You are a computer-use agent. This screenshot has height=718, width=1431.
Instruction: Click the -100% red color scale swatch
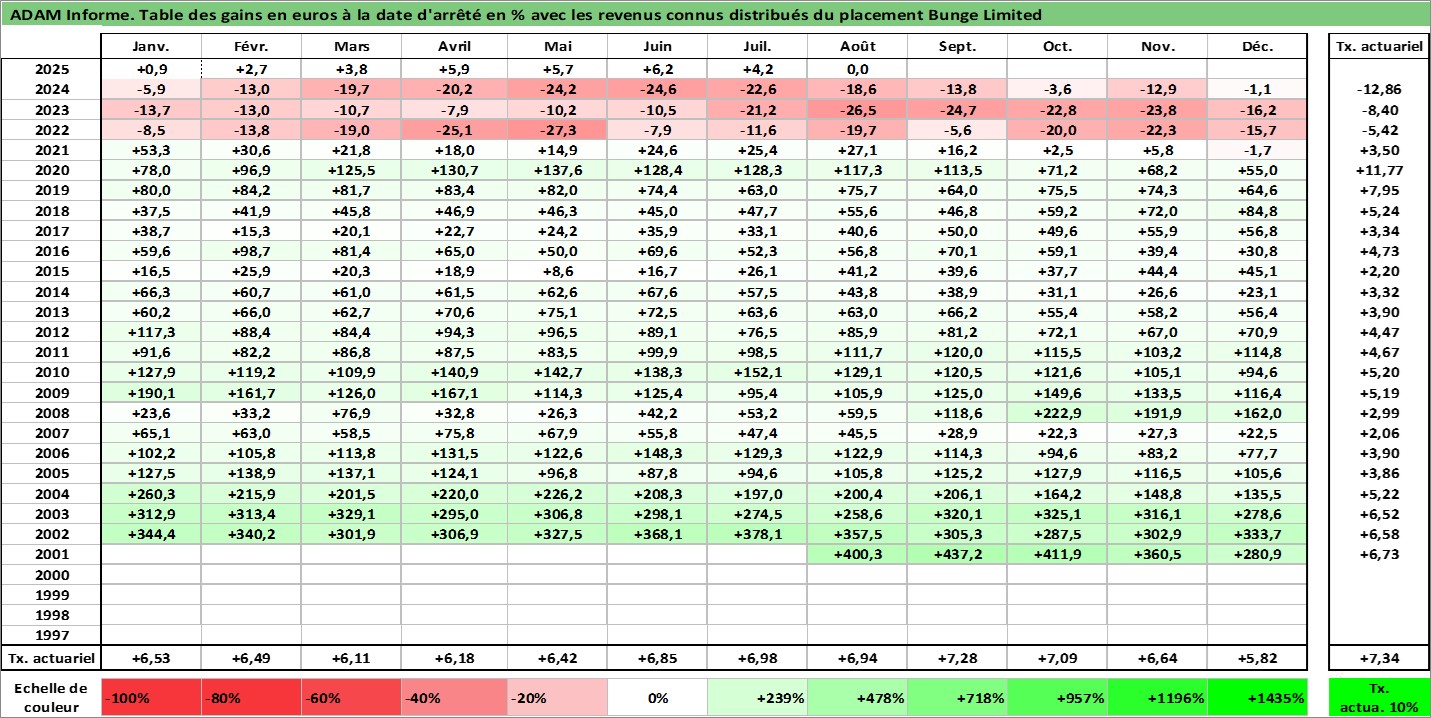[151, 698]
